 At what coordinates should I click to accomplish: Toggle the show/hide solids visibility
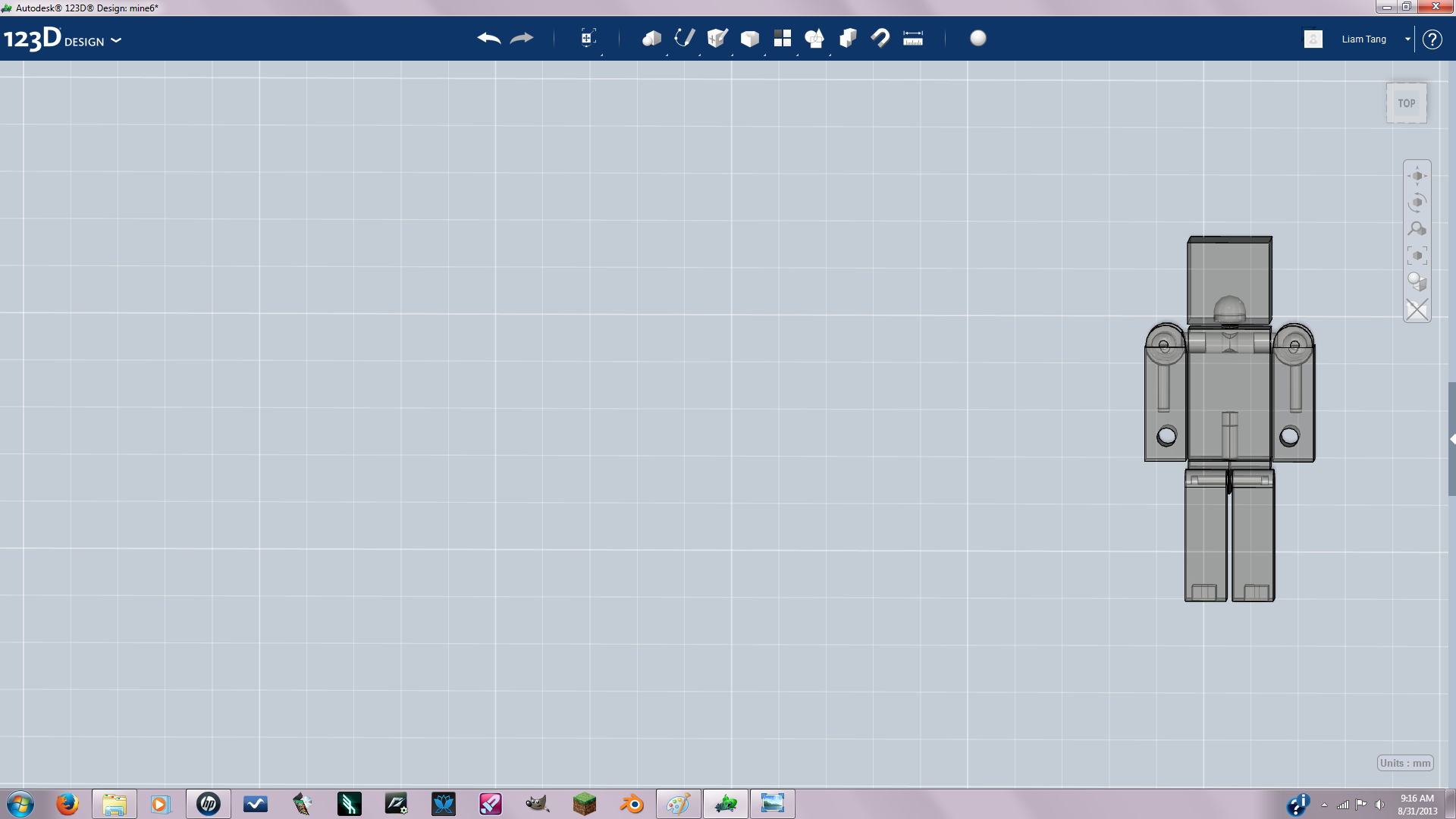[x=1417, y=309]
